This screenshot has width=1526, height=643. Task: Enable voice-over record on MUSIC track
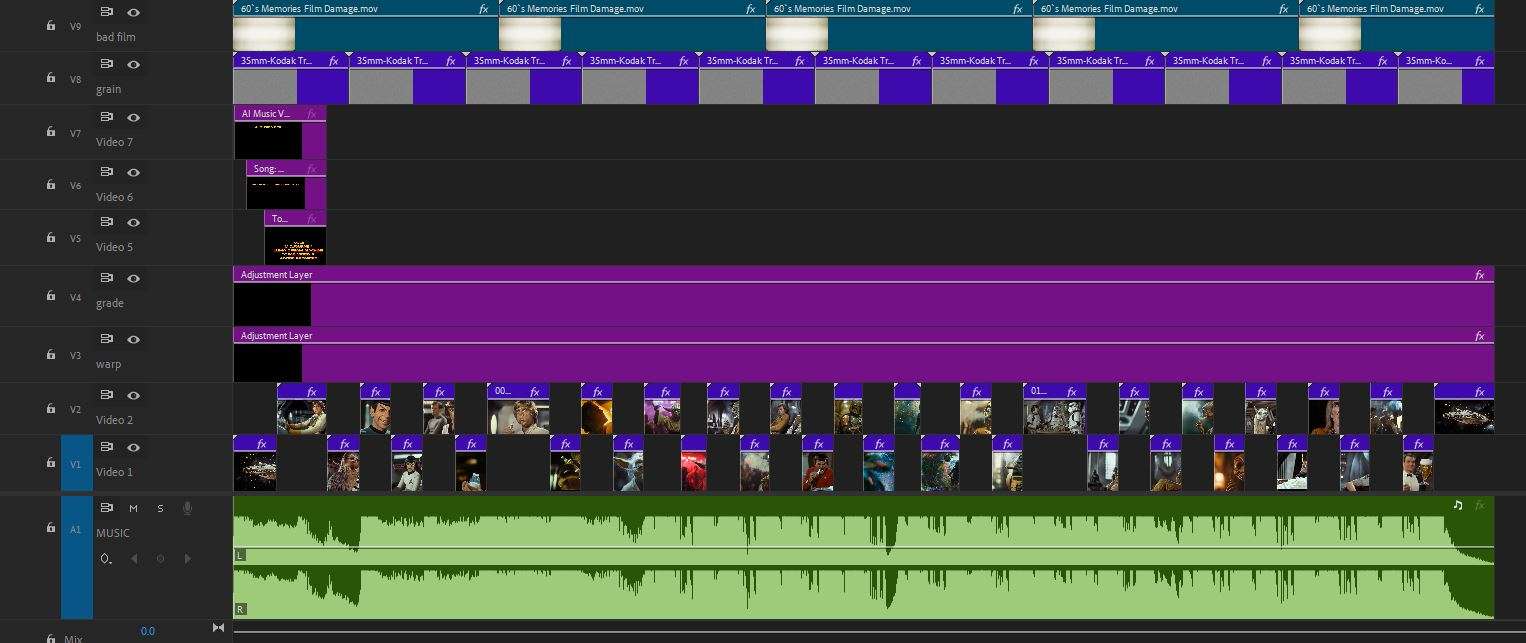(x=187, y=508)
